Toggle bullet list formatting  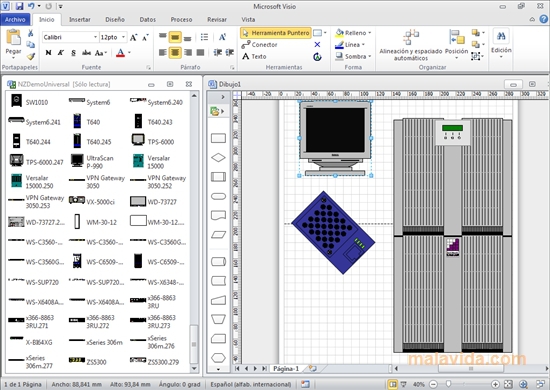click(x=204, y=37)
